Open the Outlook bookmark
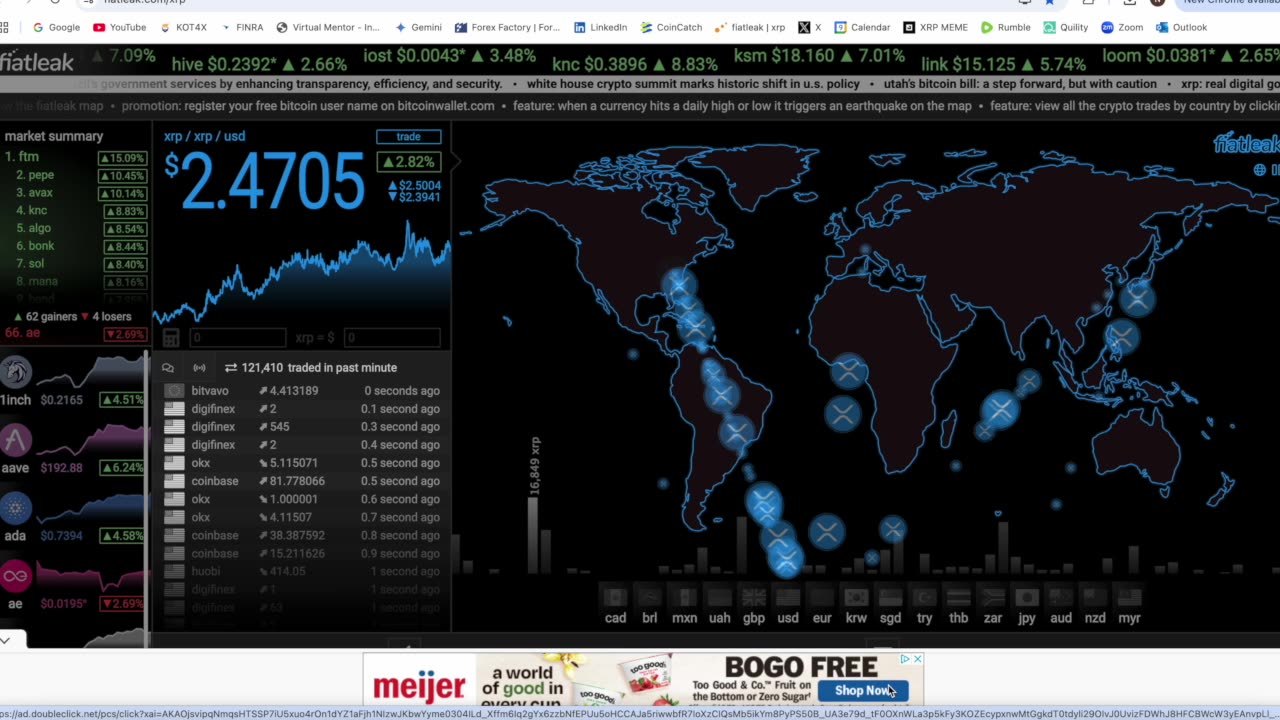The height and width of the screenshot is (720, 1280). pos(1181,27)
